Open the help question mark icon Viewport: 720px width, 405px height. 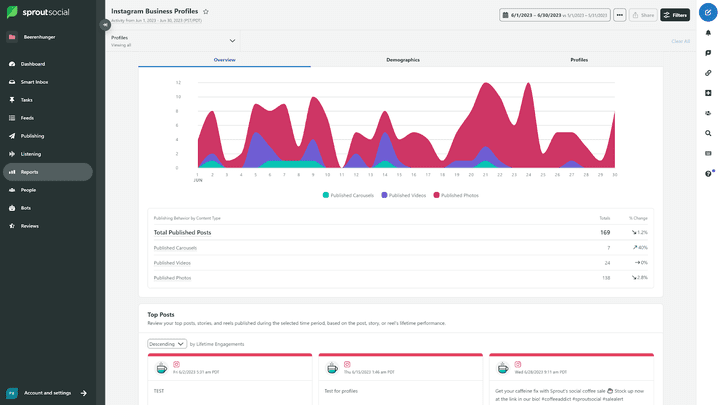pos(708,173)
